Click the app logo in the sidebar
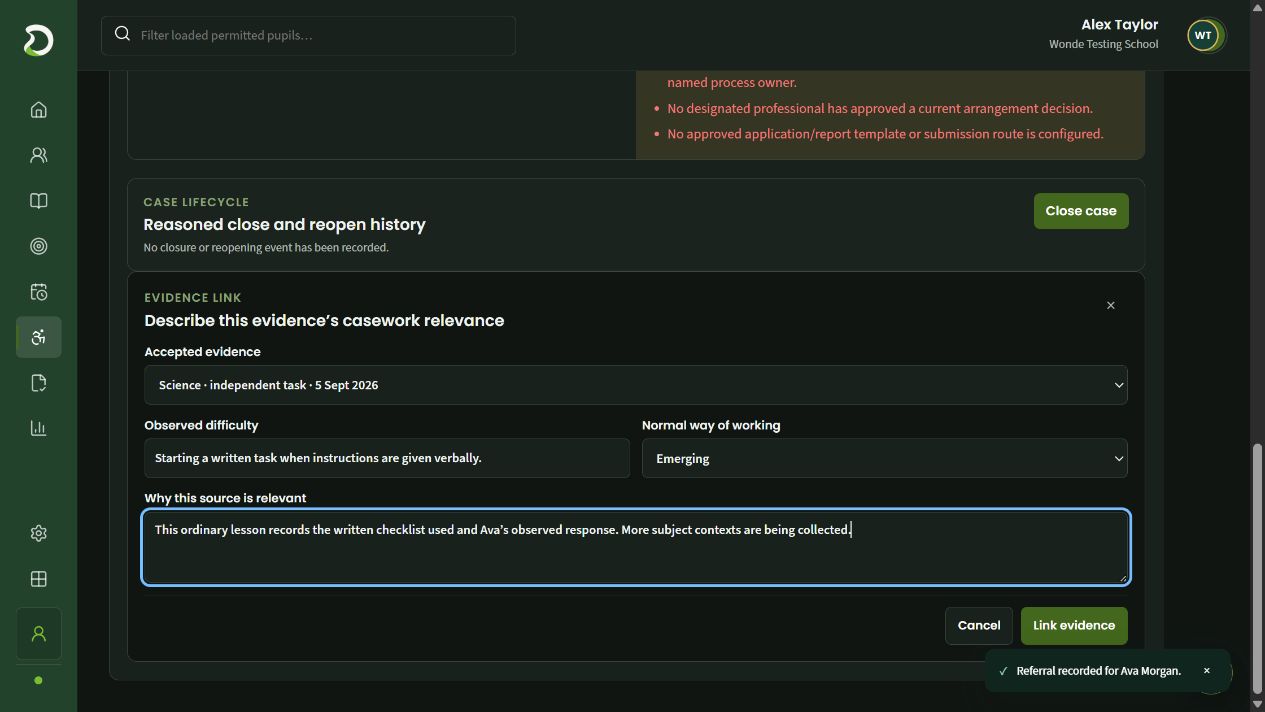 point(38,40)
